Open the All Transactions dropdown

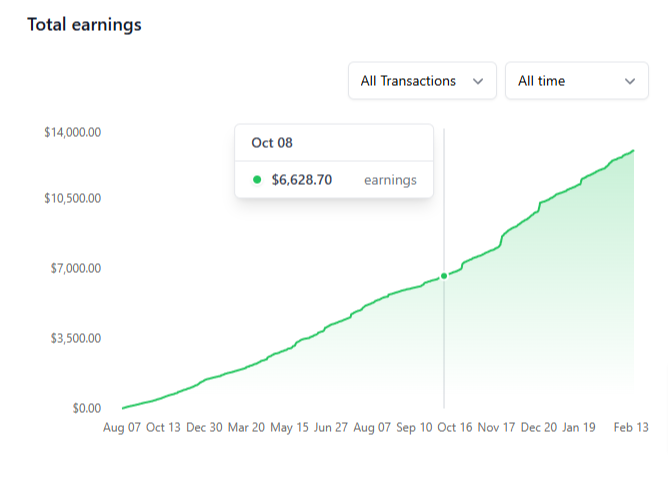click(x=421, y=81)
